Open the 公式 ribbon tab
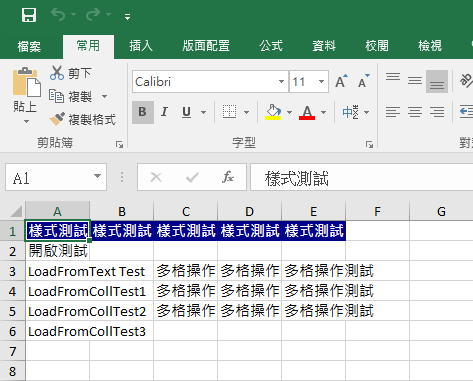This screenshot has width=473, height=381. [271, 46]
